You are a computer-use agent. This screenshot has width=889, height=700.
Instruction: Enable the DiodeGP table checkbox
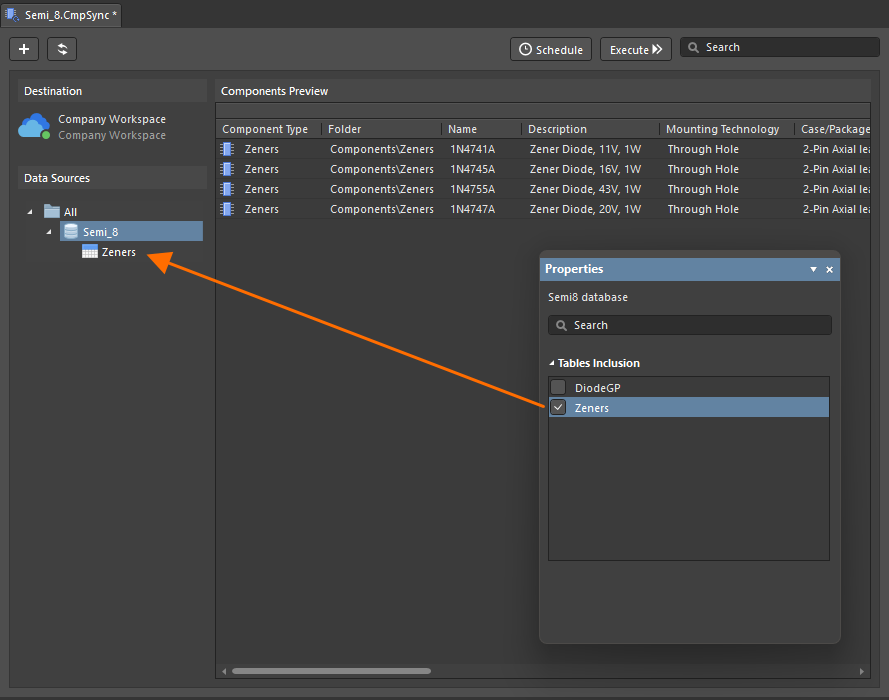click(x=558, y=388)
